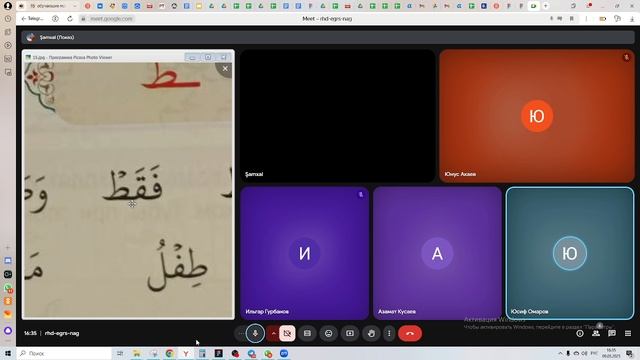Click the Şamxal black video tile
This screenshot has height=360, width=640.
coord(338,116)
